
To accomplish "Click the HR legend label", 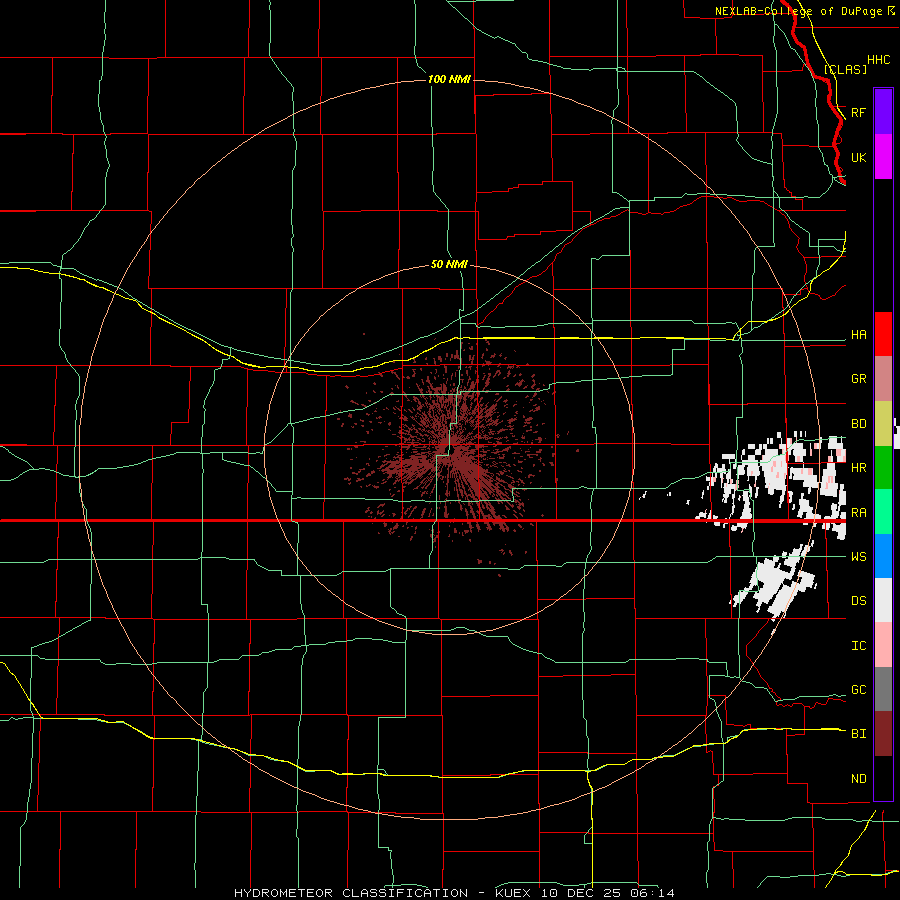I will (858, 468).
